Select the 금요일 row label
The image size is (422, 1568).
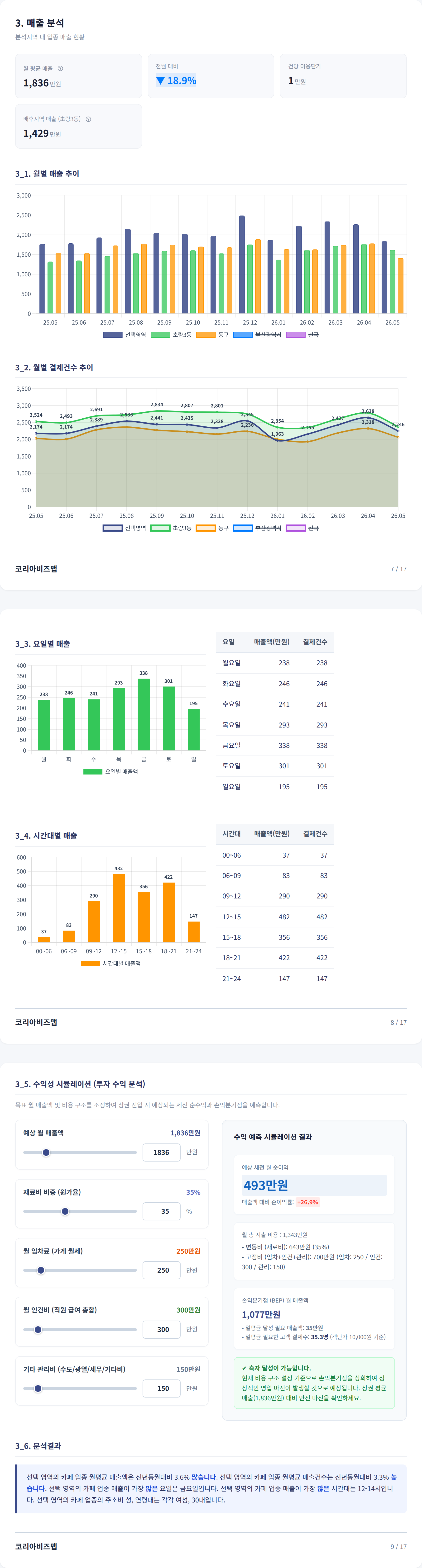pyautogui.click(x=231, y=745)
